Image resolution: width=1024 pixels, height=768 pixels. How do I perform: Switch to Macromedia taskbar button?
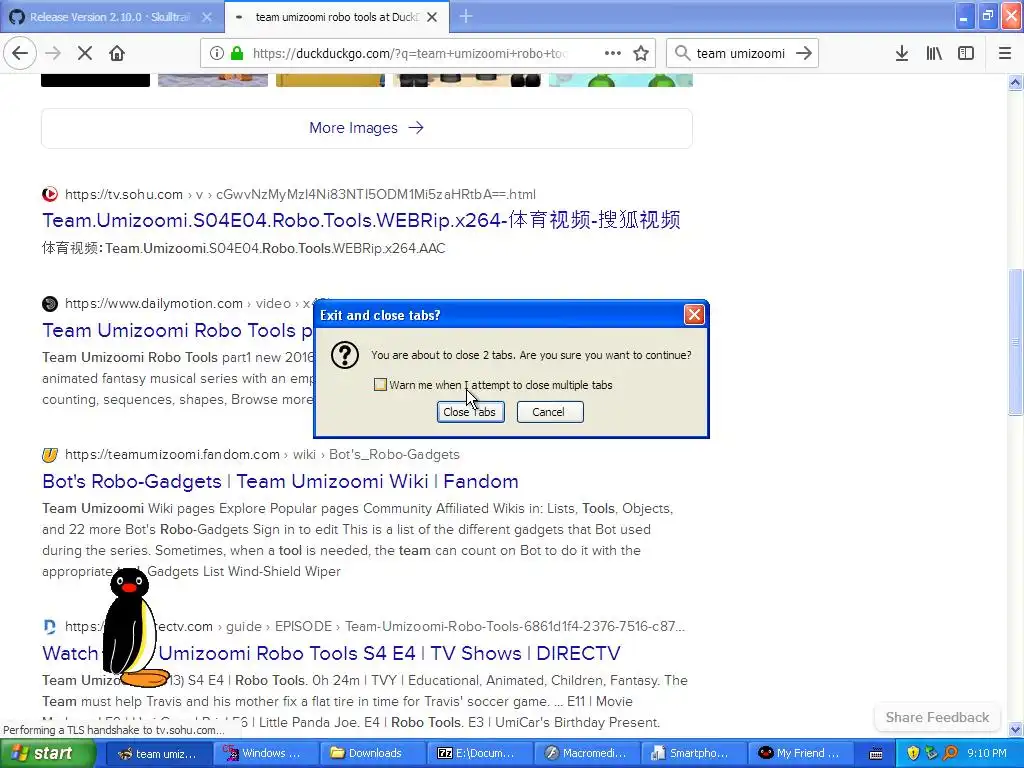(586, 754)
